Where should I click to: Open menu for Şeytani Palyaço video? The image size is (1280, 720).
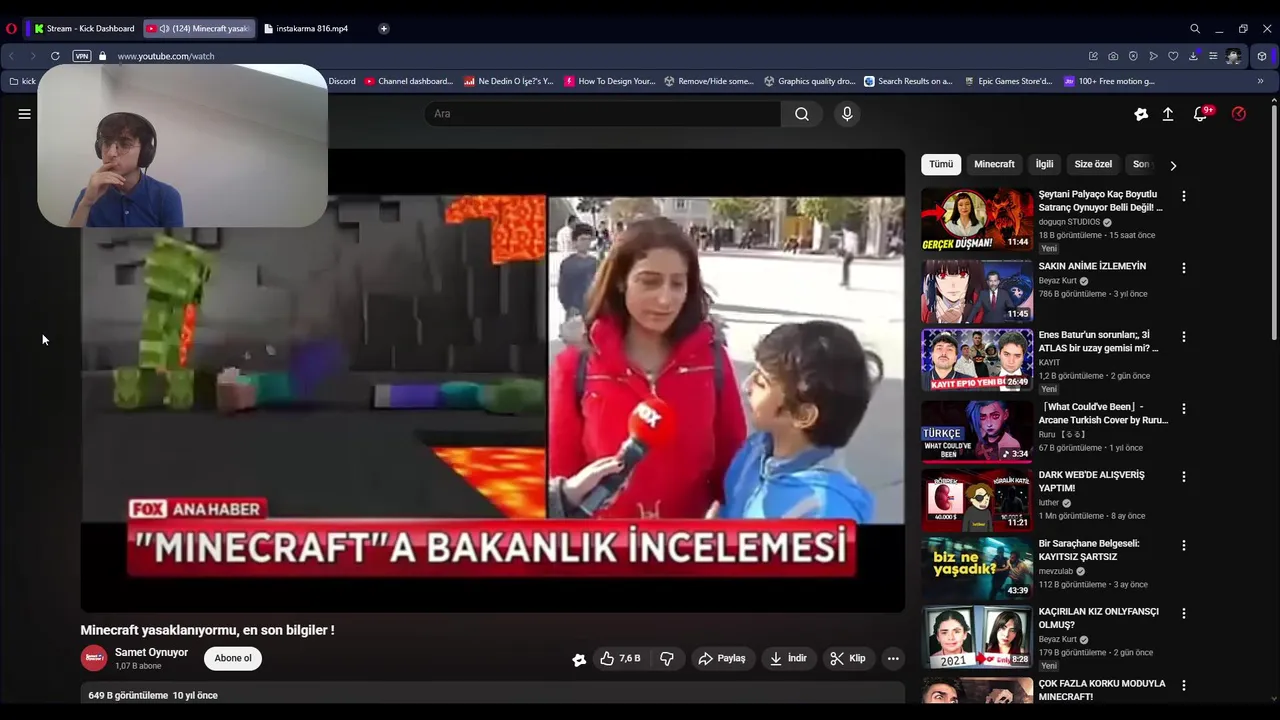[x=1184, y=197]
